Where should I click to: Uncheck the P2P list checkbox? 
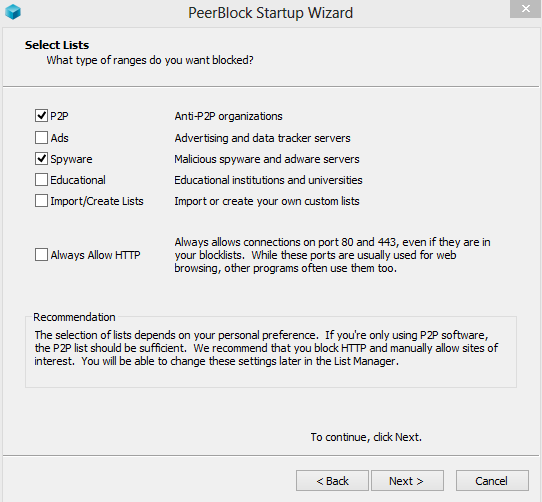41,116
